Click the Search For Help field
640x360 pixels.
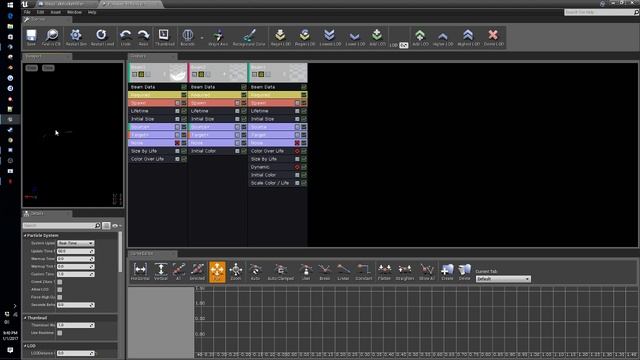point(601,12)
